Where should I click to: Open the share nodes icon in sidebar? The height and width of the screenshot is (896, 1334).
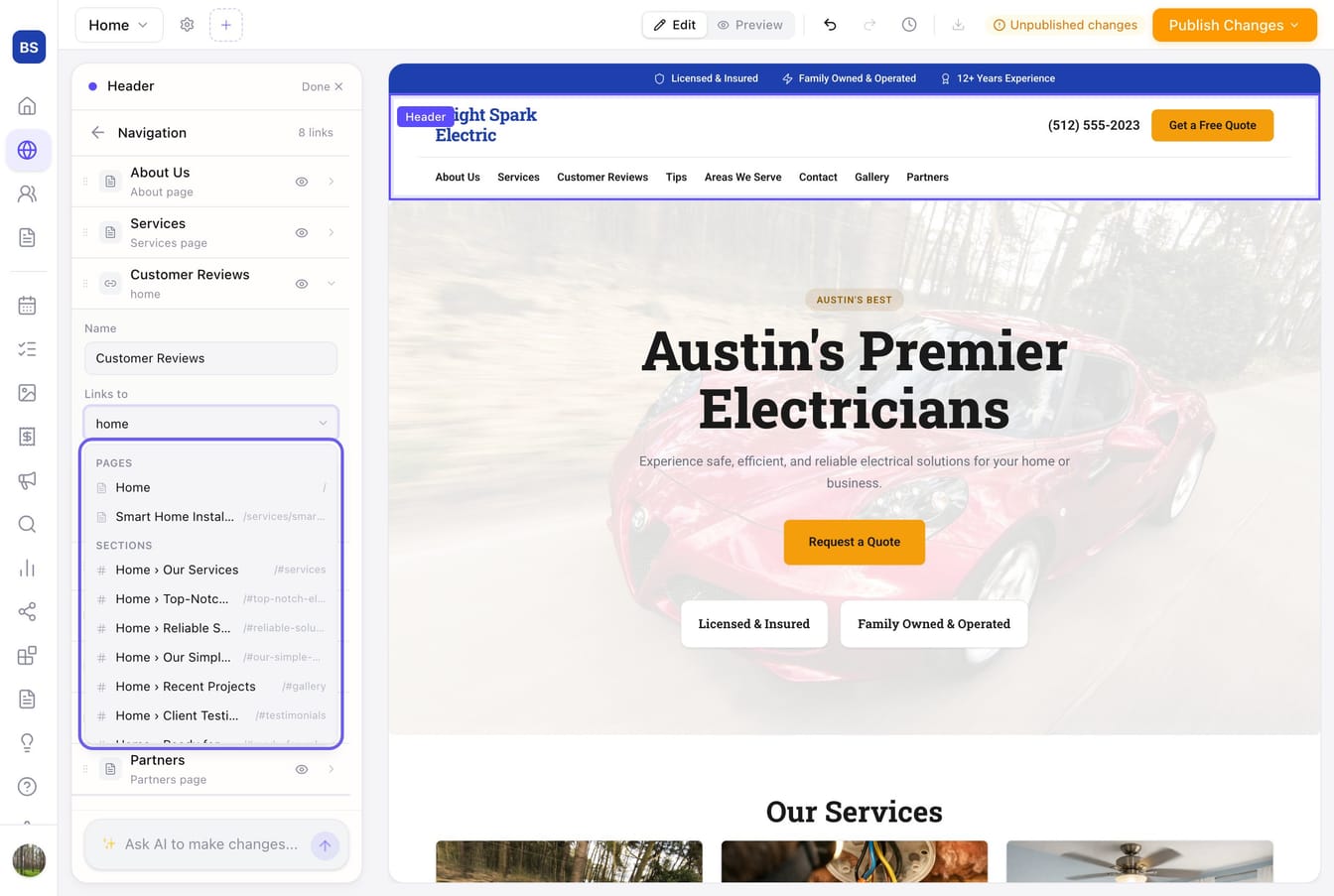[x=28, y=611]
